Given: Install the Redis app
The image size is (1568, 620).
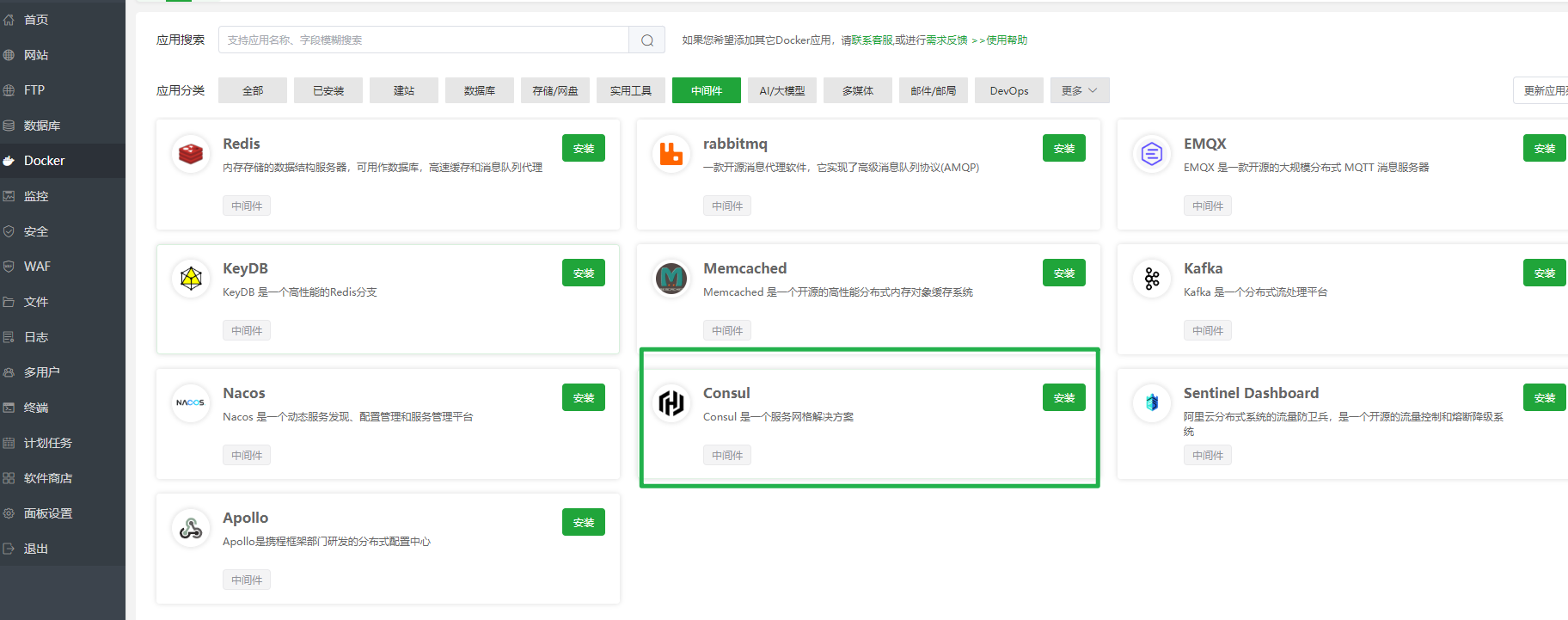Looking at the screenshot, I should (x=584, y=148).
